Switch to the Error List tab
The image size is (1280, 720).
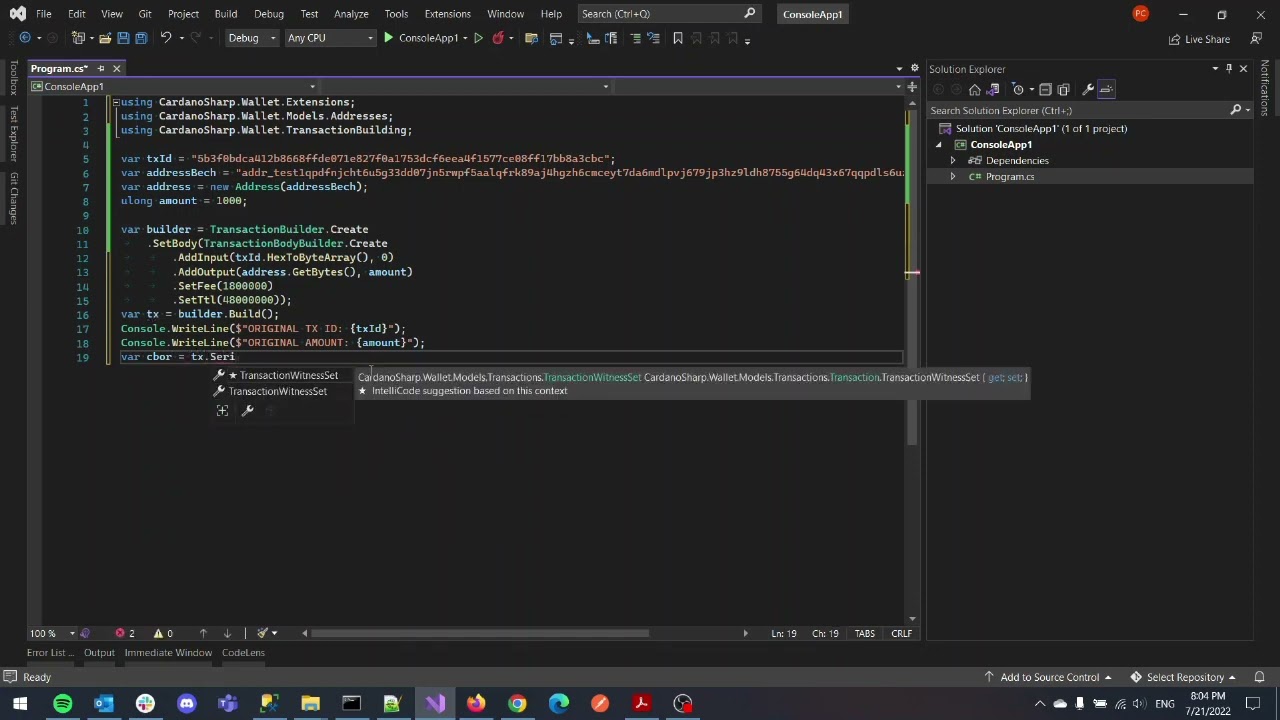pos(50,652)
